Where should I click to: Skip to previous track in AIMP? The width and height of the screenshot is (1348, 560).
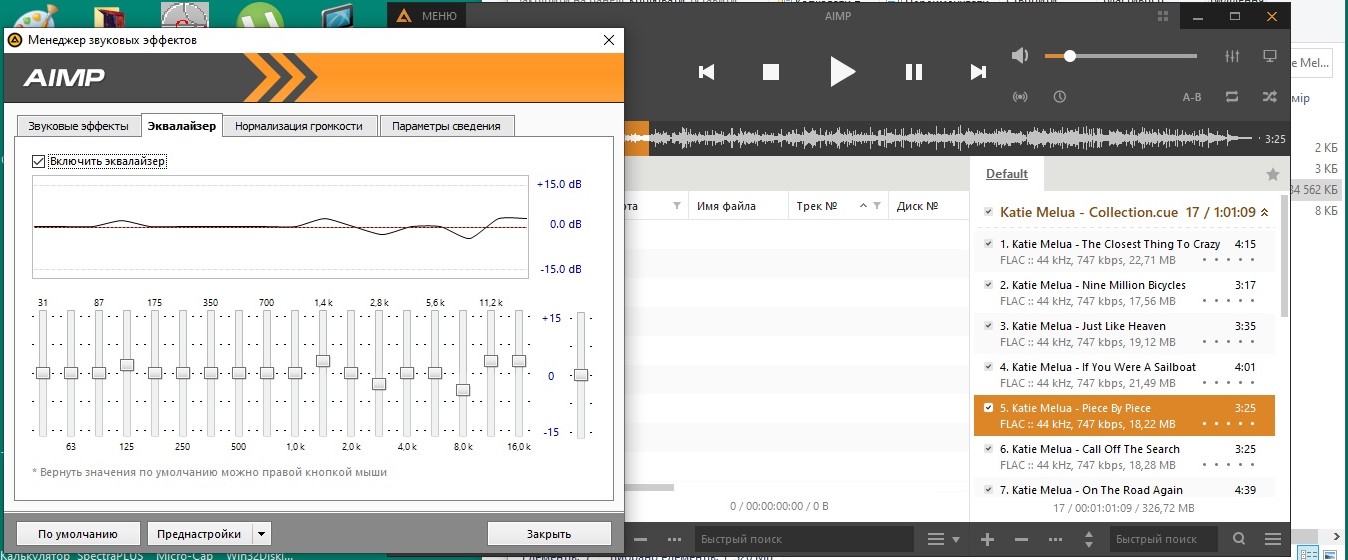click(x=706, y=72)
